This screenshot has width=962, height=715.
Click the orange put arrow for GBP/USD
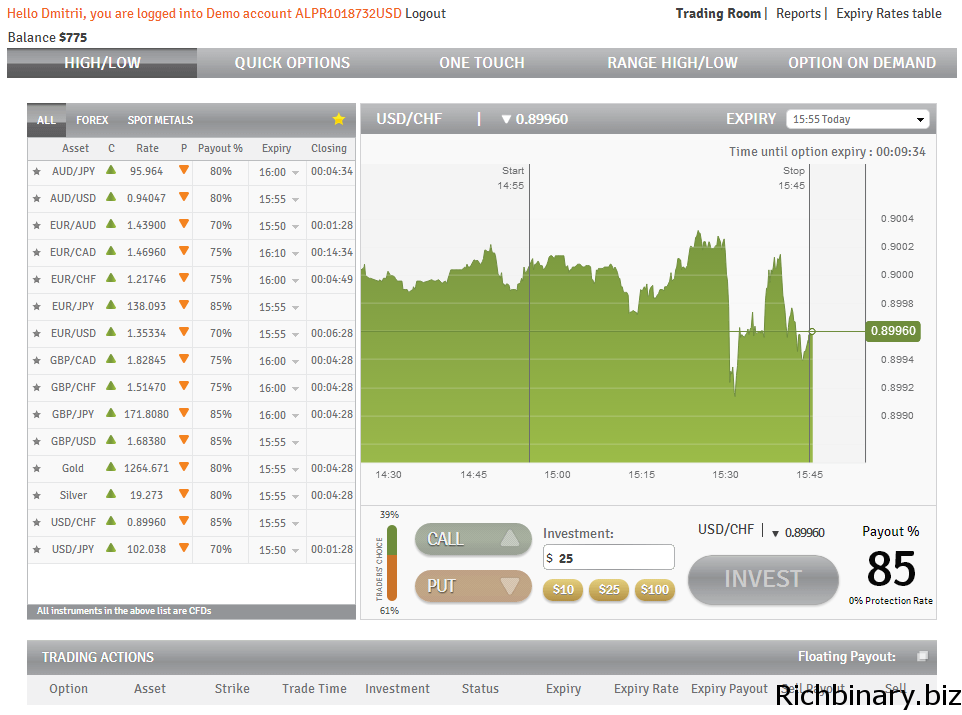click(x=183, y=440)
